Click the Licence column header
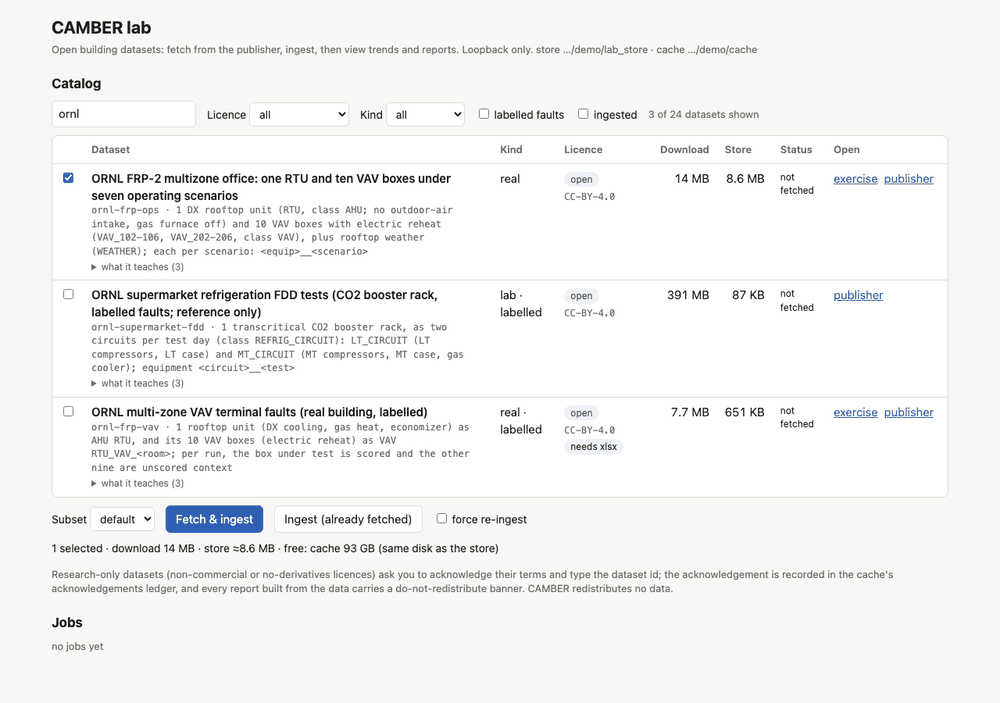 [x=583, y=149]
